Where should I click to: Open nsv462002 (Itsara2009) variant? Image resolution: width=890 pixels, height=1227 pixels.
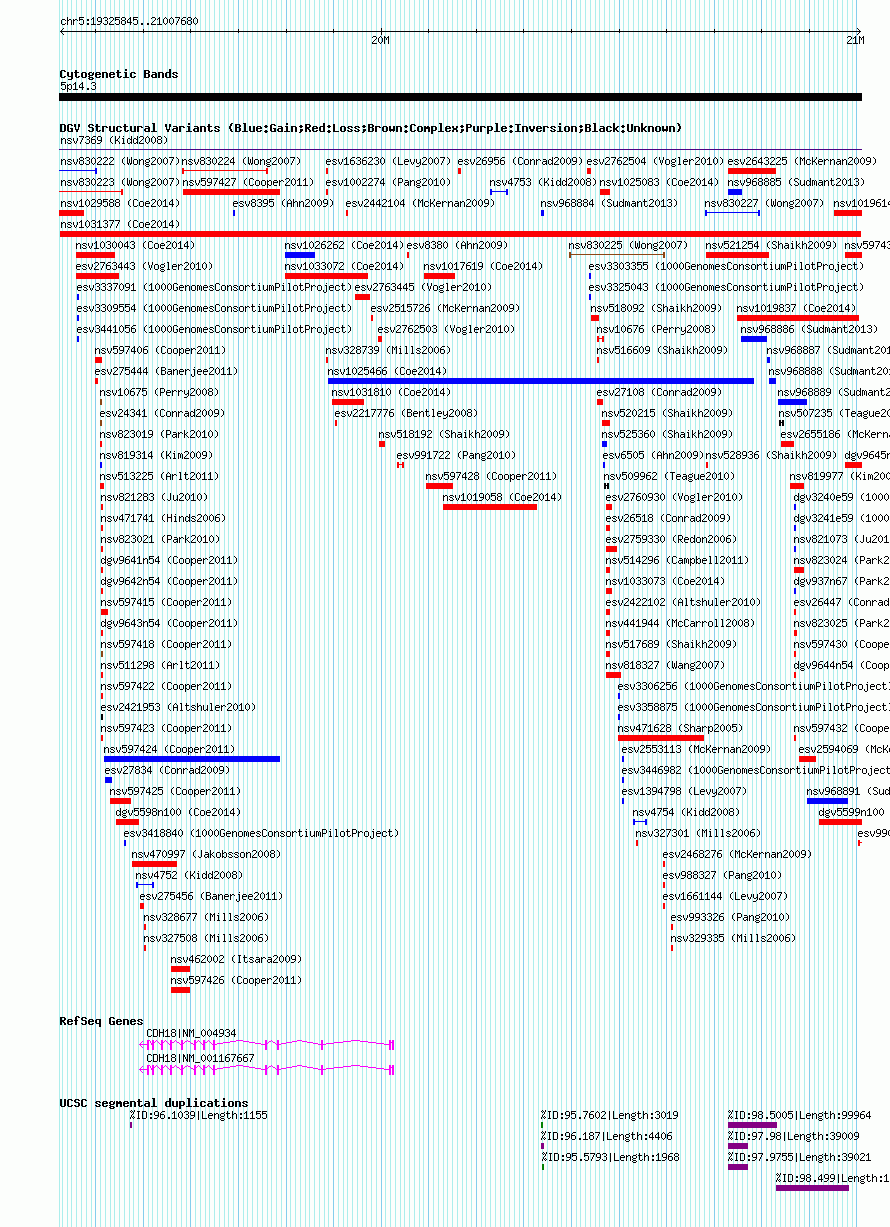[236, 959]
